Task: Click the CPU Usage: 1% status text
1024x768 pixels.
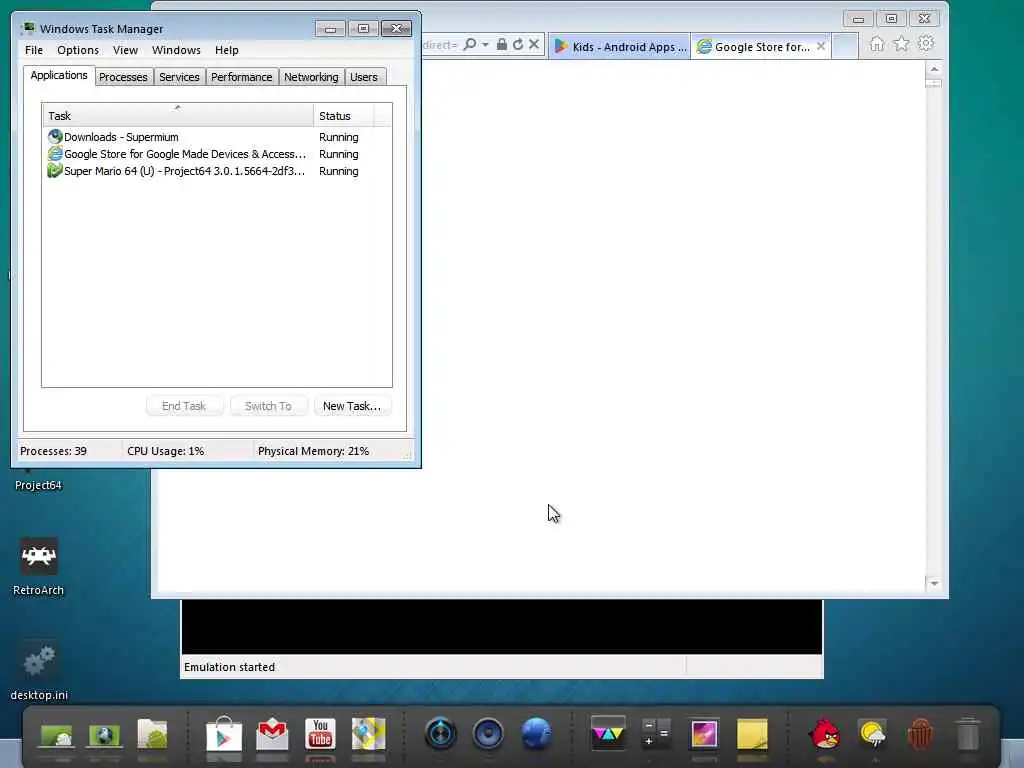Action: coord(166,451)
